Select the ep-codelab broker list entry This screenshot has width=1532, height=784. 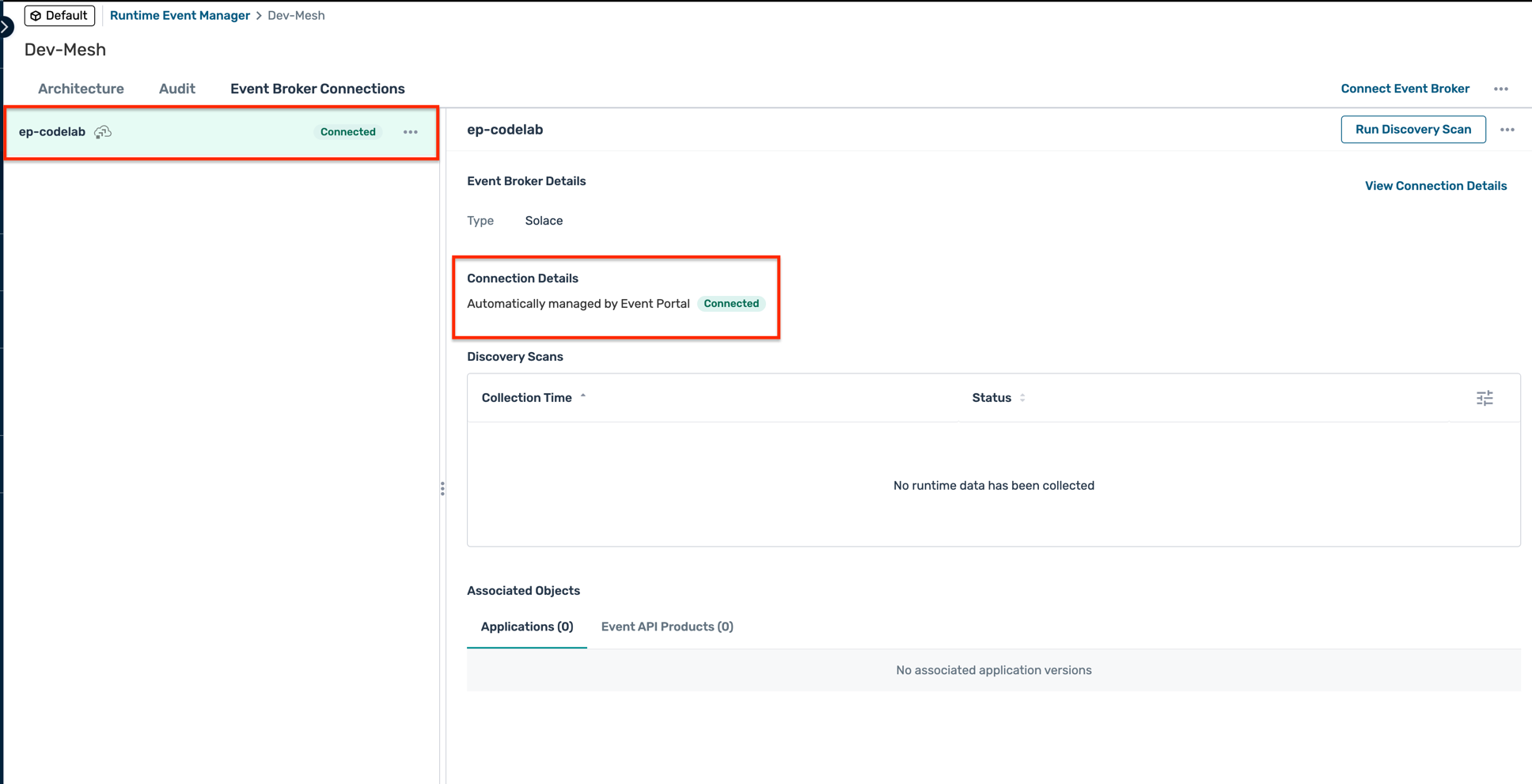click(198, 132)
